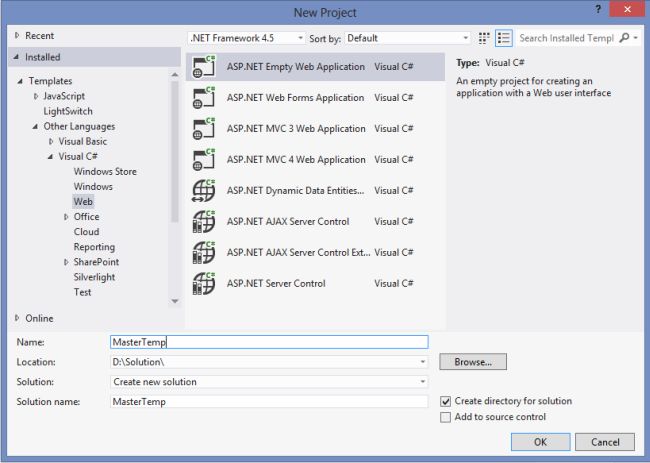Close the New Project dialog

click(627, 9)
